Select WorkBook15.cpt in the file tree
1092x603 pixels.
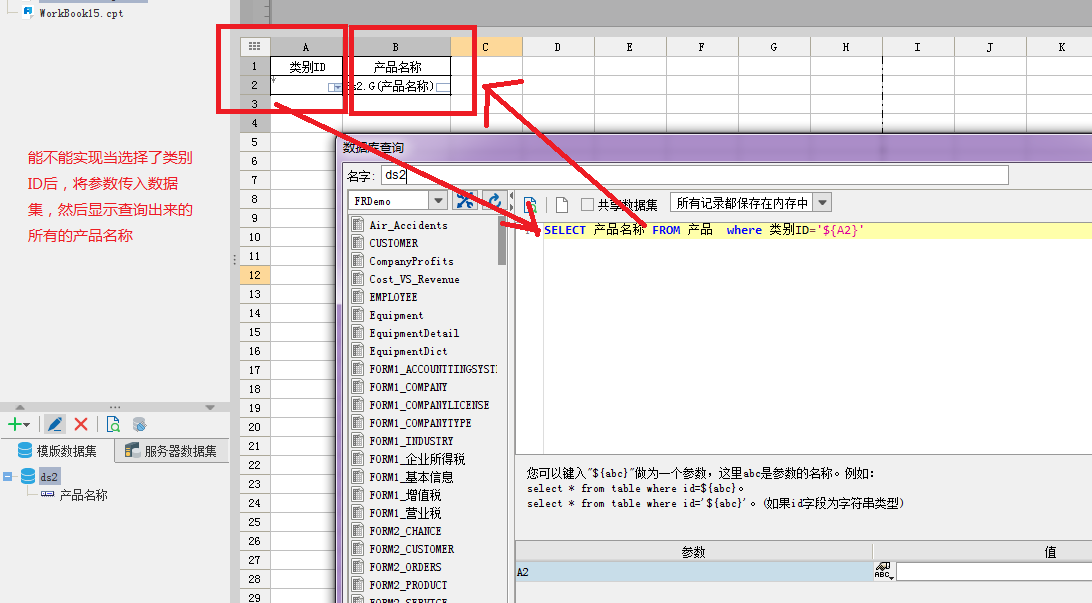[x=81, y=13]
